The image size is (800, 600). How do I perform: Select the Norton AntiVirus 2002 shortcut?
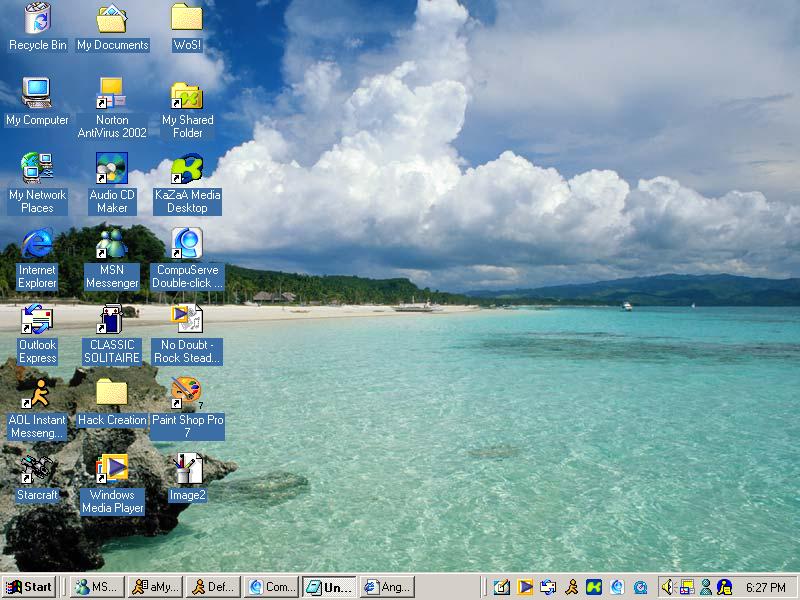pyautogui.click(x=112, y=94)
